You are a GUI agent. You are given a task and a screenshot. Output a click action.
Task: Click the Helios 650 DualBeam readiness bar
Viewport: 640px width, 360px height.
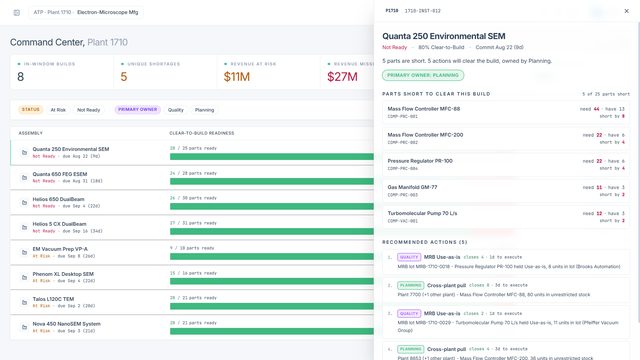point(272,206)
